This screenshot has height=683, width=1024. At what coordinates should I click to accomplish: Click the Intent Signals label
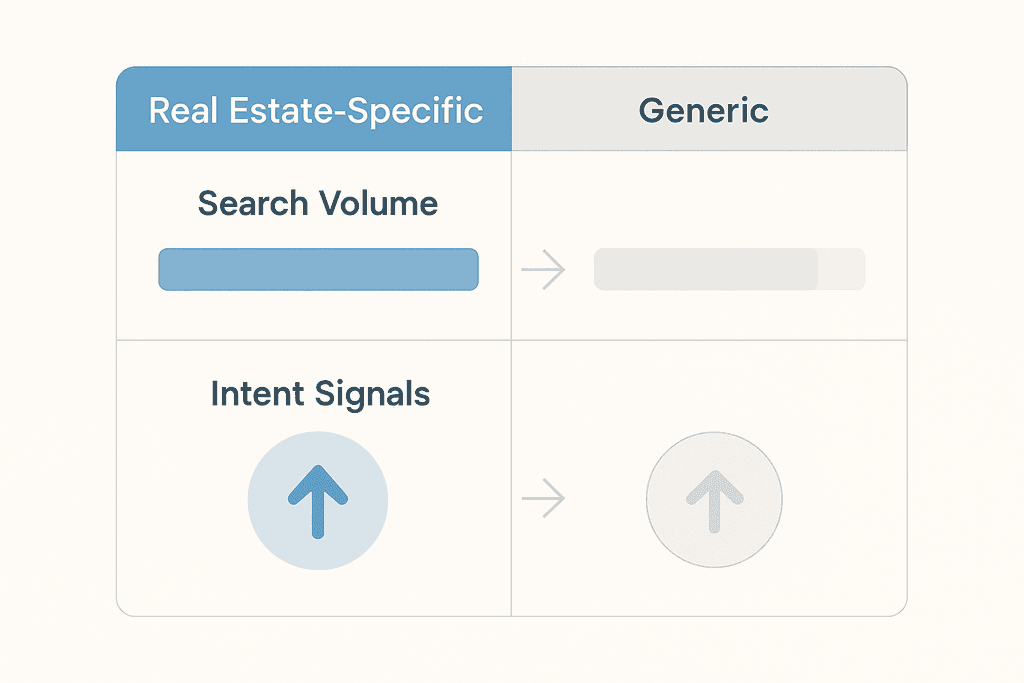tap(320, 394)
